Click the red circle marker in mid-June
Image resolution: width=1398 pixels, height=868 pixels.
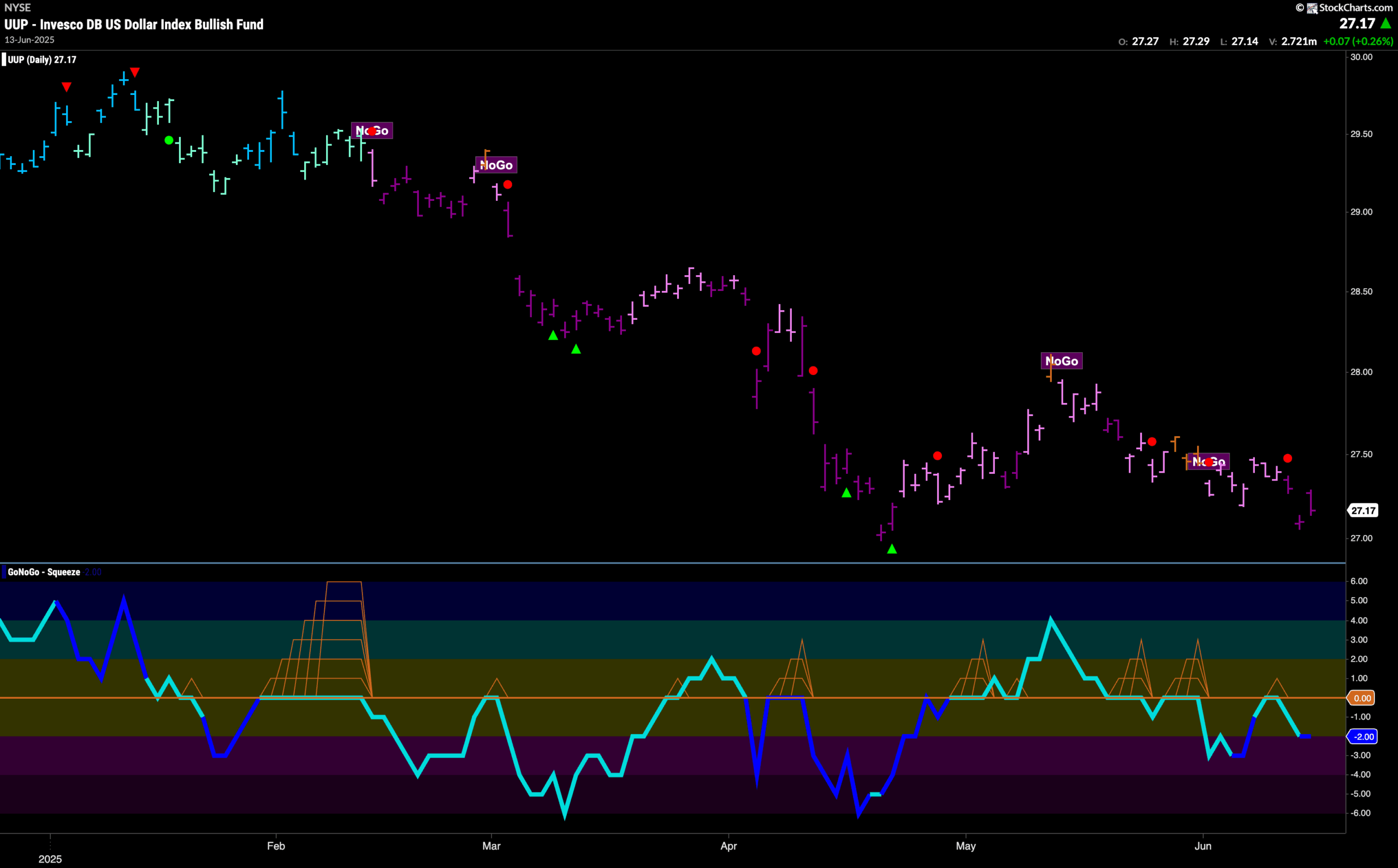[1288, 458]
